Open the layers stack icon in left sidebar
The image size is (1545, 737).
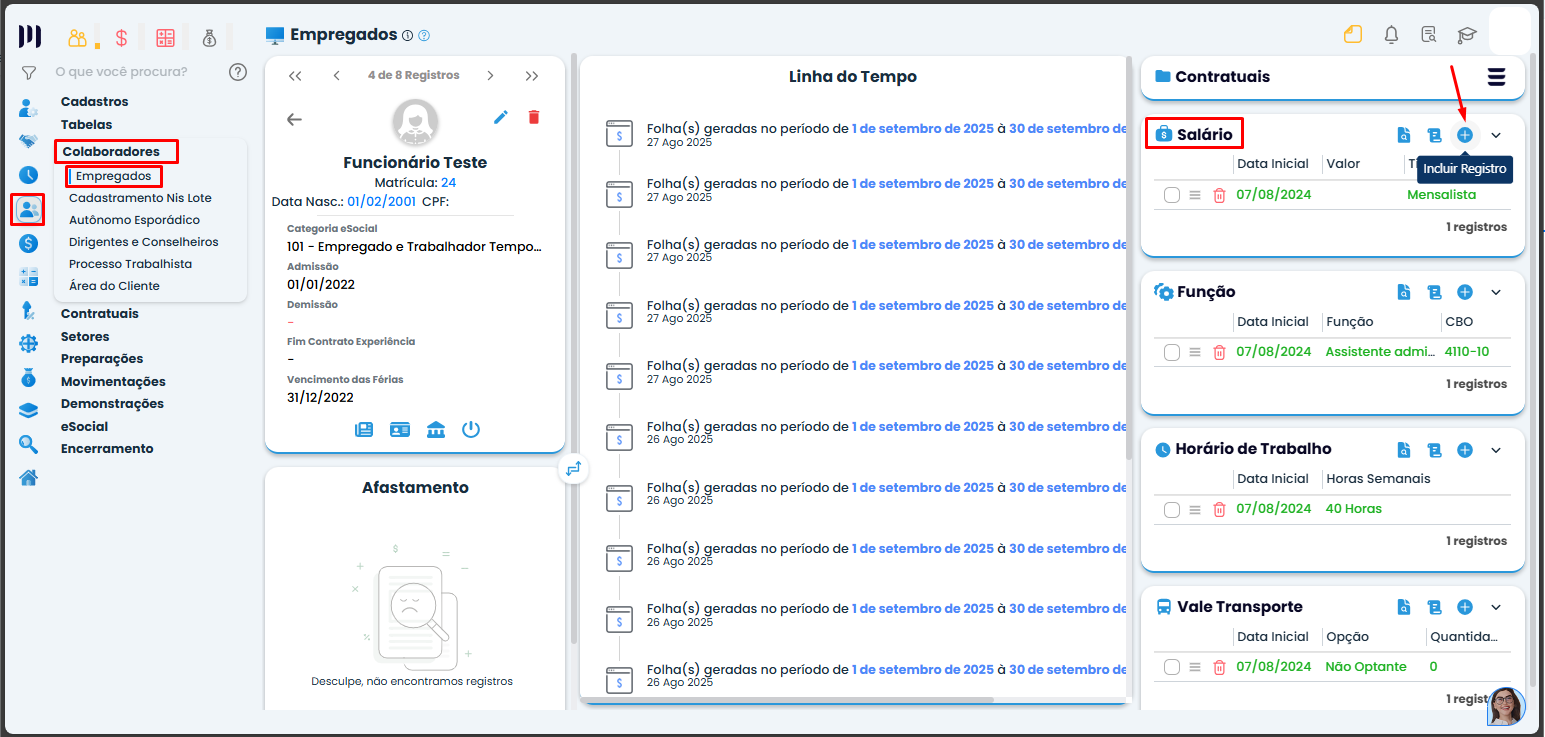pyautogui.click(x=28, y=411)
